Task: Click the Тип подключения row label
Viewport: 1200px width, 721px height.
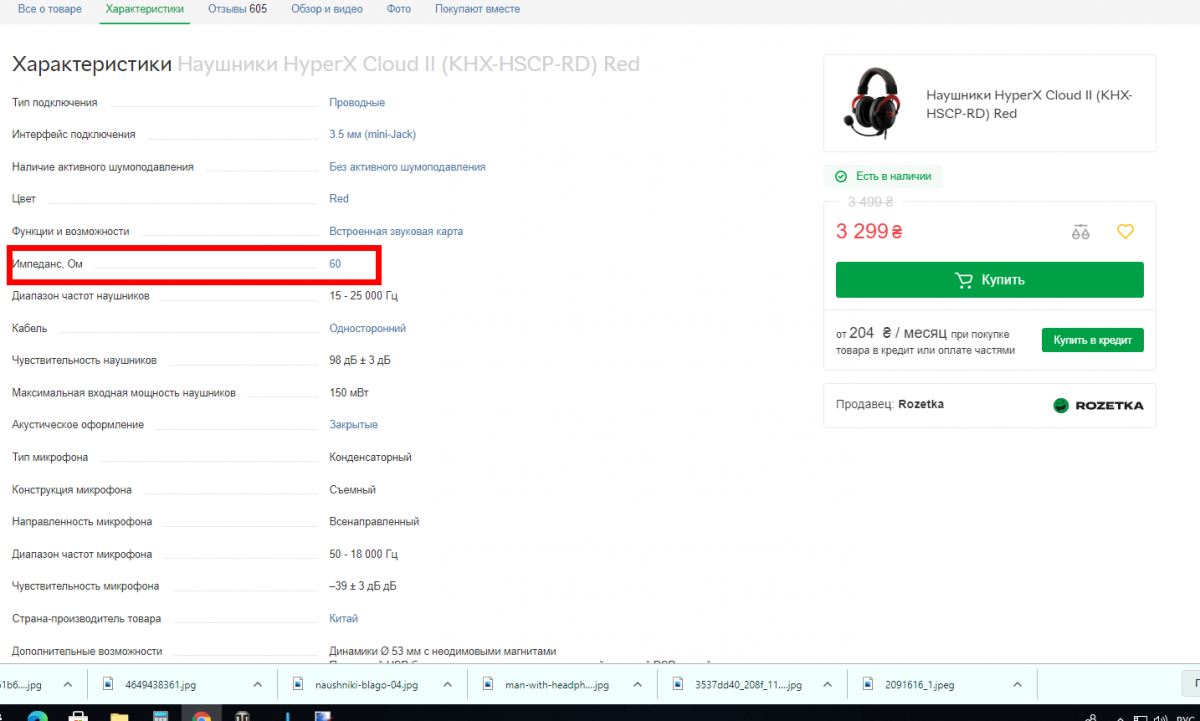Action: (55, 103)
